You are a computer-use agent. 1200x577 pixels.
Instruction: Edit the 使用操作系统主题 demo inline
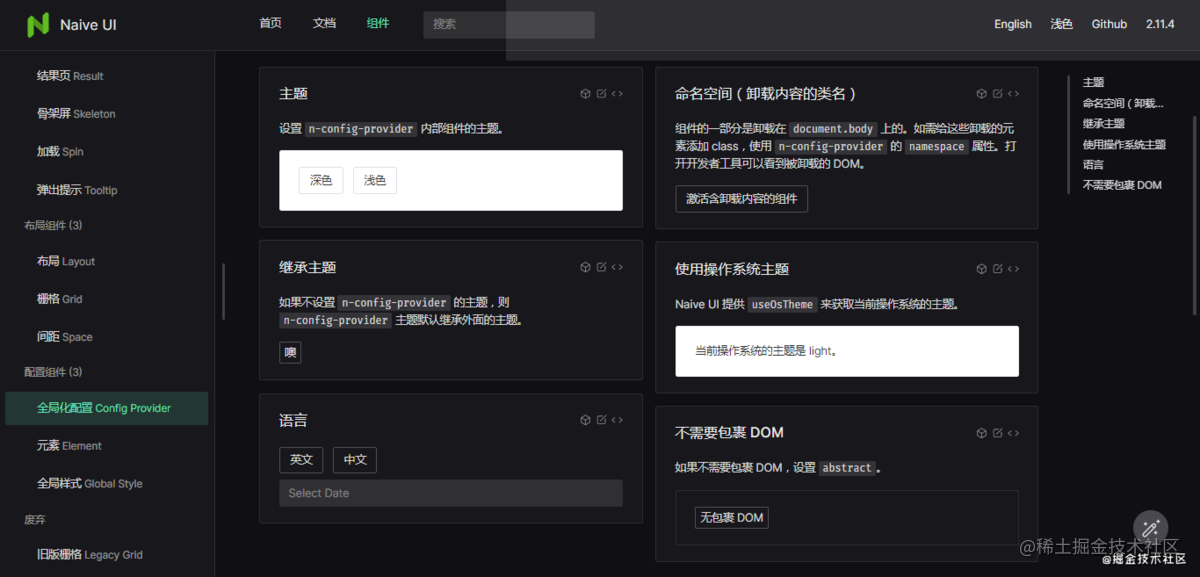996,268
